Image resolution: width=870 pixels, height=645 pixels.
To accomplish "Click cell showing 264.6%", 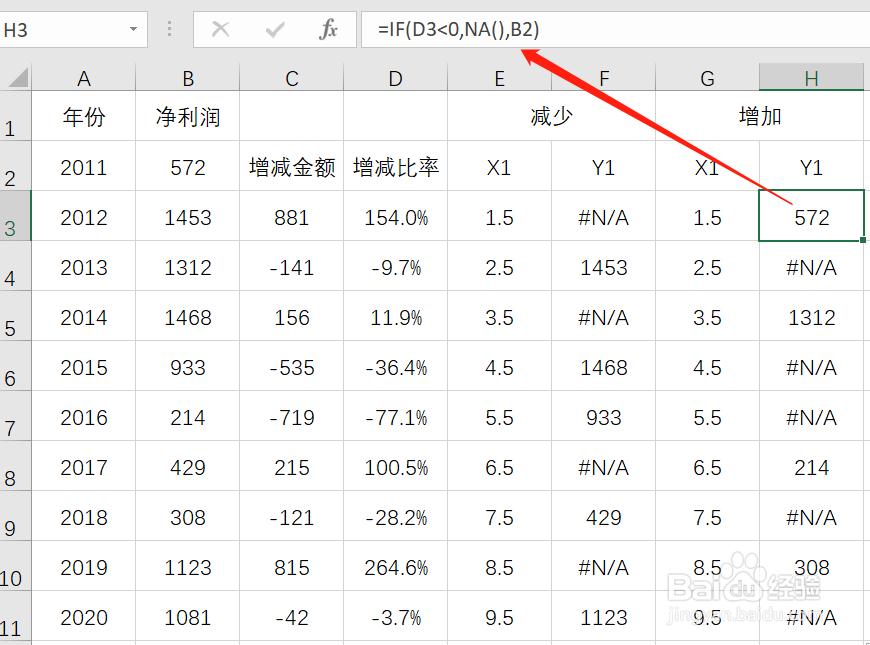I will 396,567.
